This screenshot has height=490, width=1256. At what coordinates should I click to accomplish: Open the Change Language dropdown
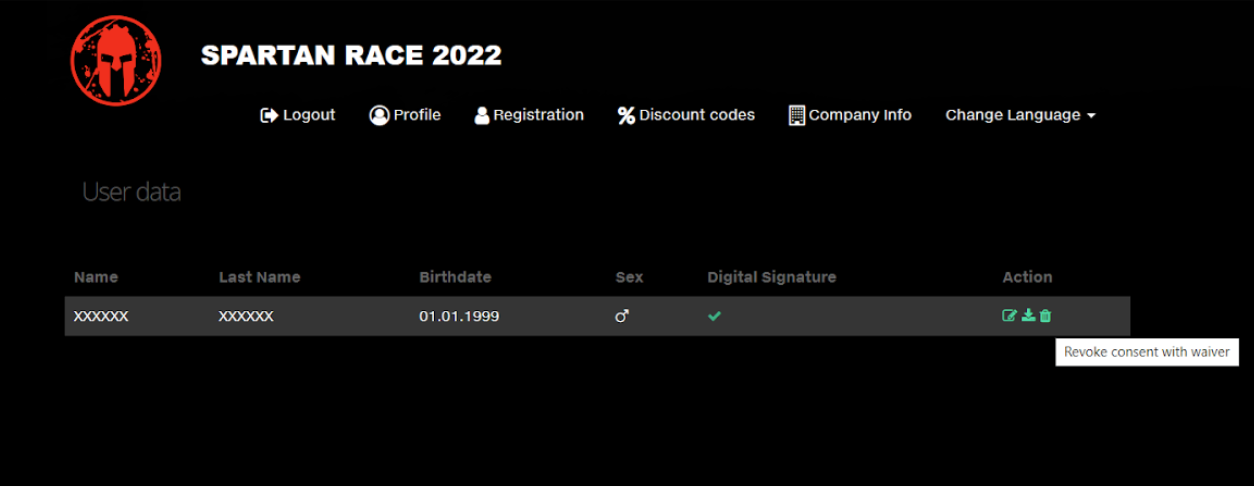click(1020, 115)
